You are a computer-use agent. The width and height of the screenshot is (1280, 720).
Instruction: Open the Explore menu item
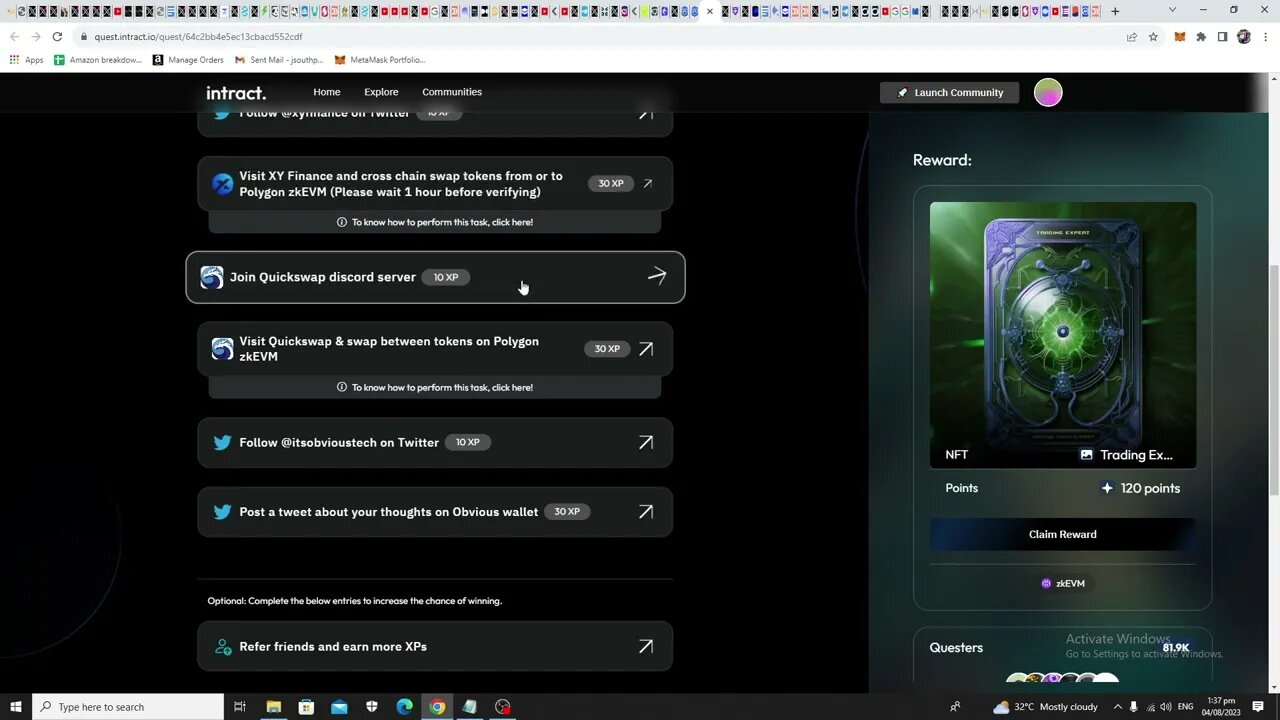[381, 92]
